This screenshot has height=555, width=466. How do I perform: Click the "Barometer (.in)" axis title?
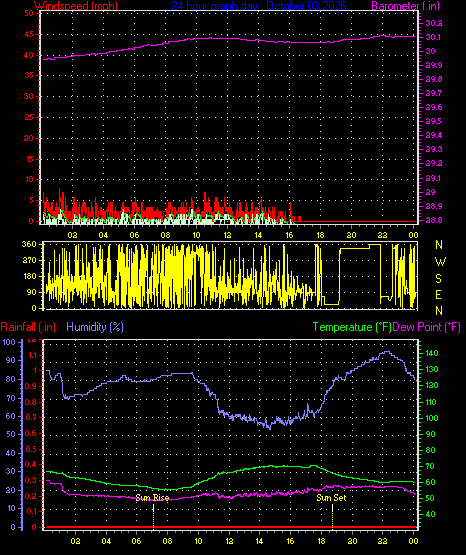pos(405,5)
